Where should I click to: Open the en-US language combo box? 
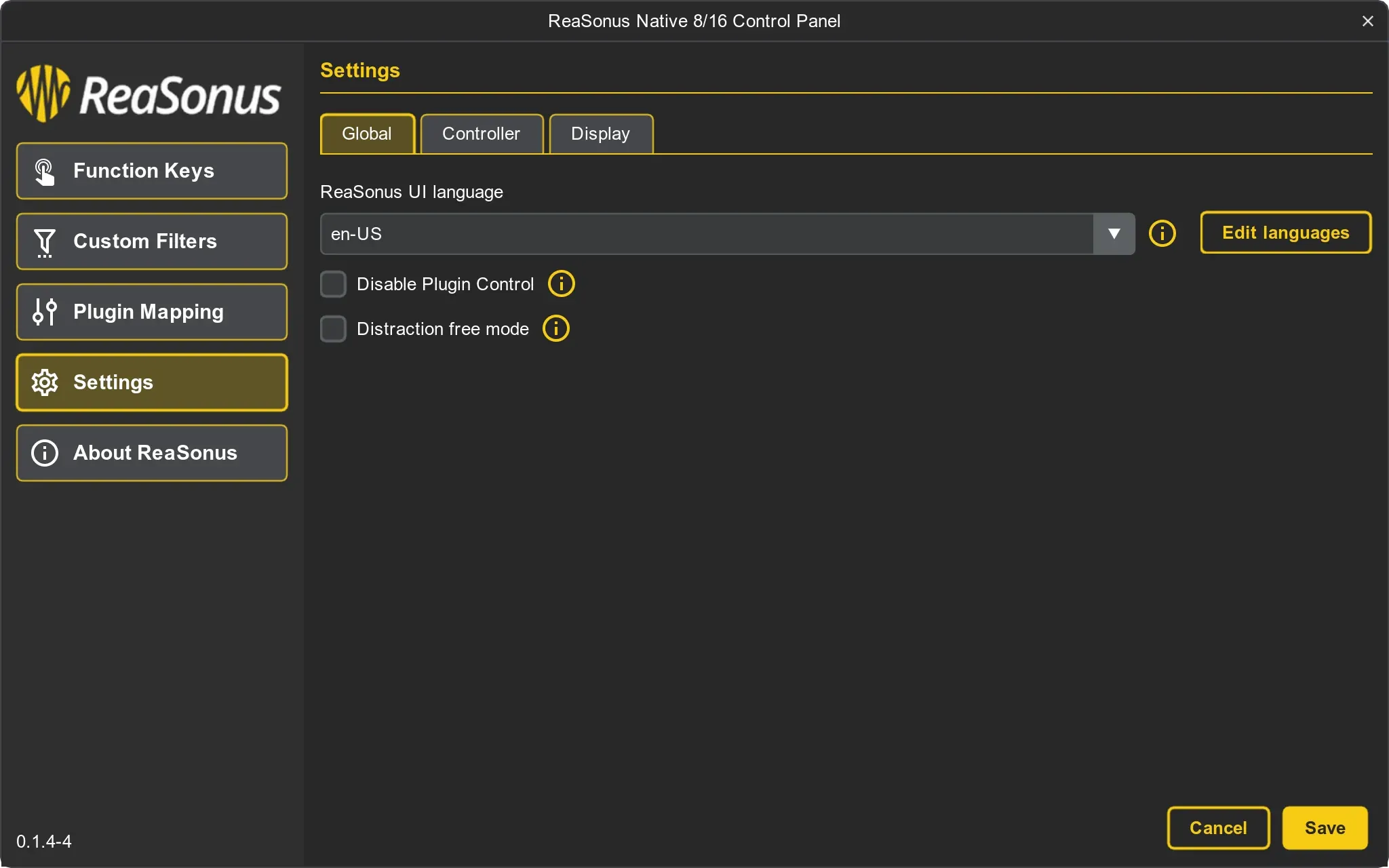(705, 234)
